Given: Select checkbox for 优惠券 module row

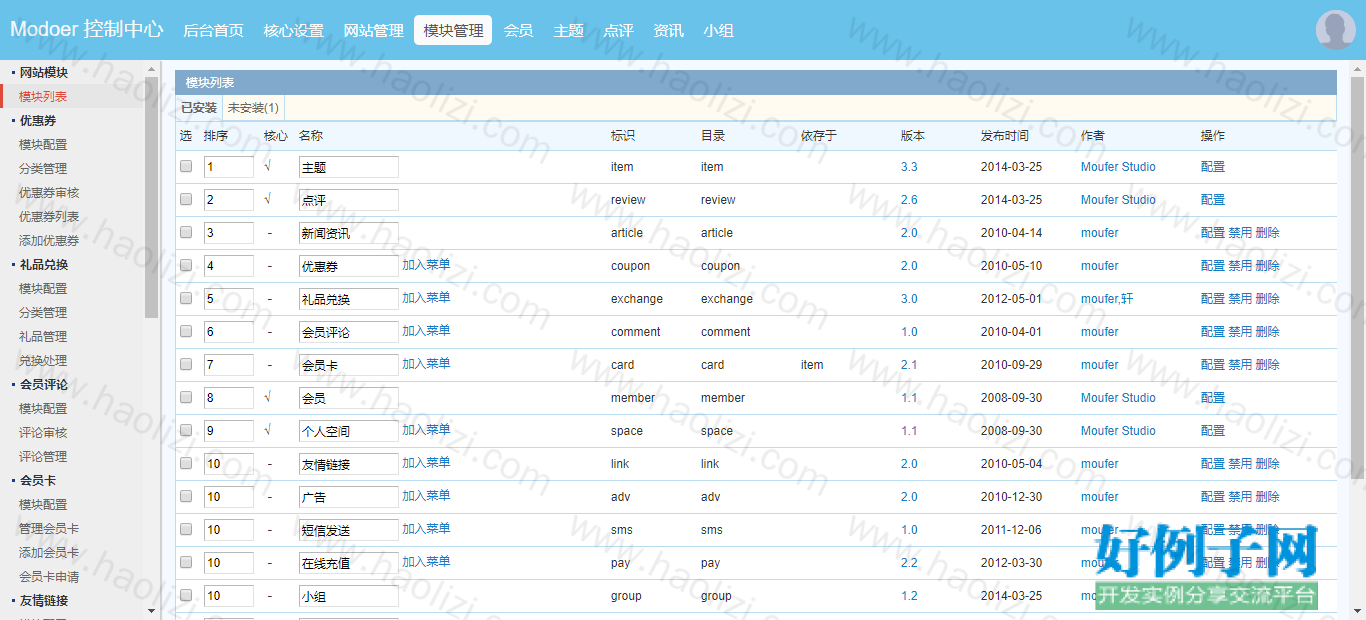Looking at the screenshot, I should [186, 266].
